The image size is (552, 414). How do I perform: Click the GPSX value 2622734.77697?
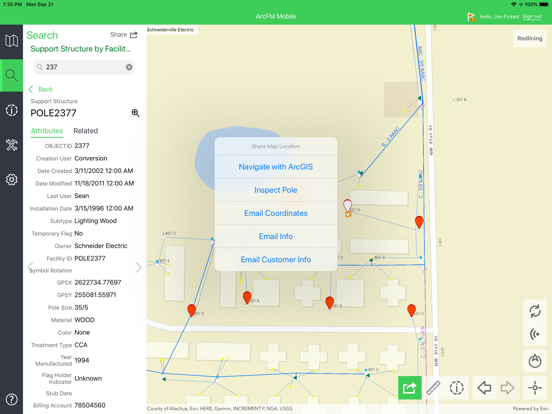point(98,282)
